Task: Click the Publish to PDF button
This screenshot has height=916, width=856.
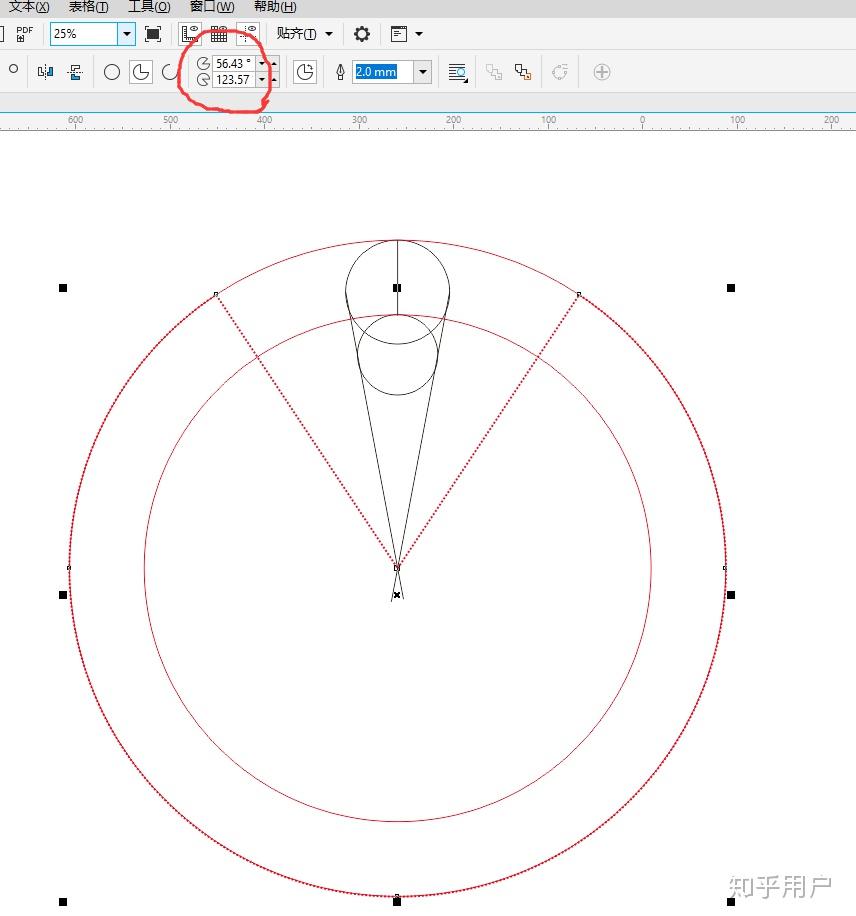Action: pos(22,33)
